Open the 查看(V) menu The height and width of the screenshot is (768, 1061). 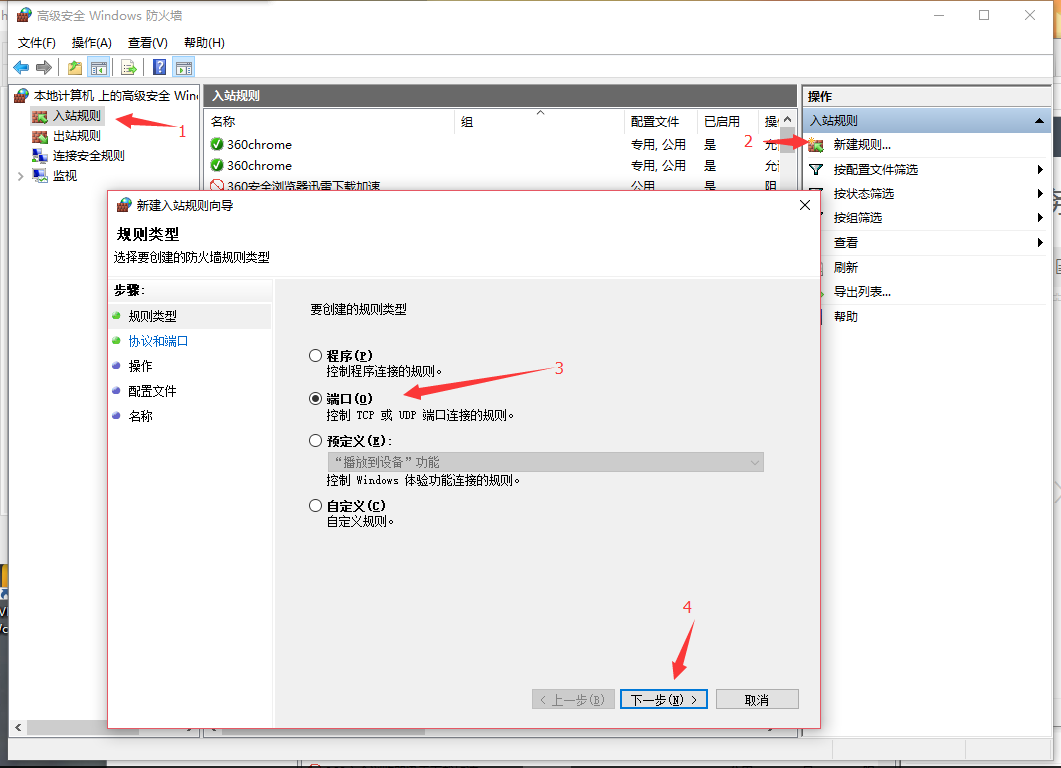(x=148, y=43)
